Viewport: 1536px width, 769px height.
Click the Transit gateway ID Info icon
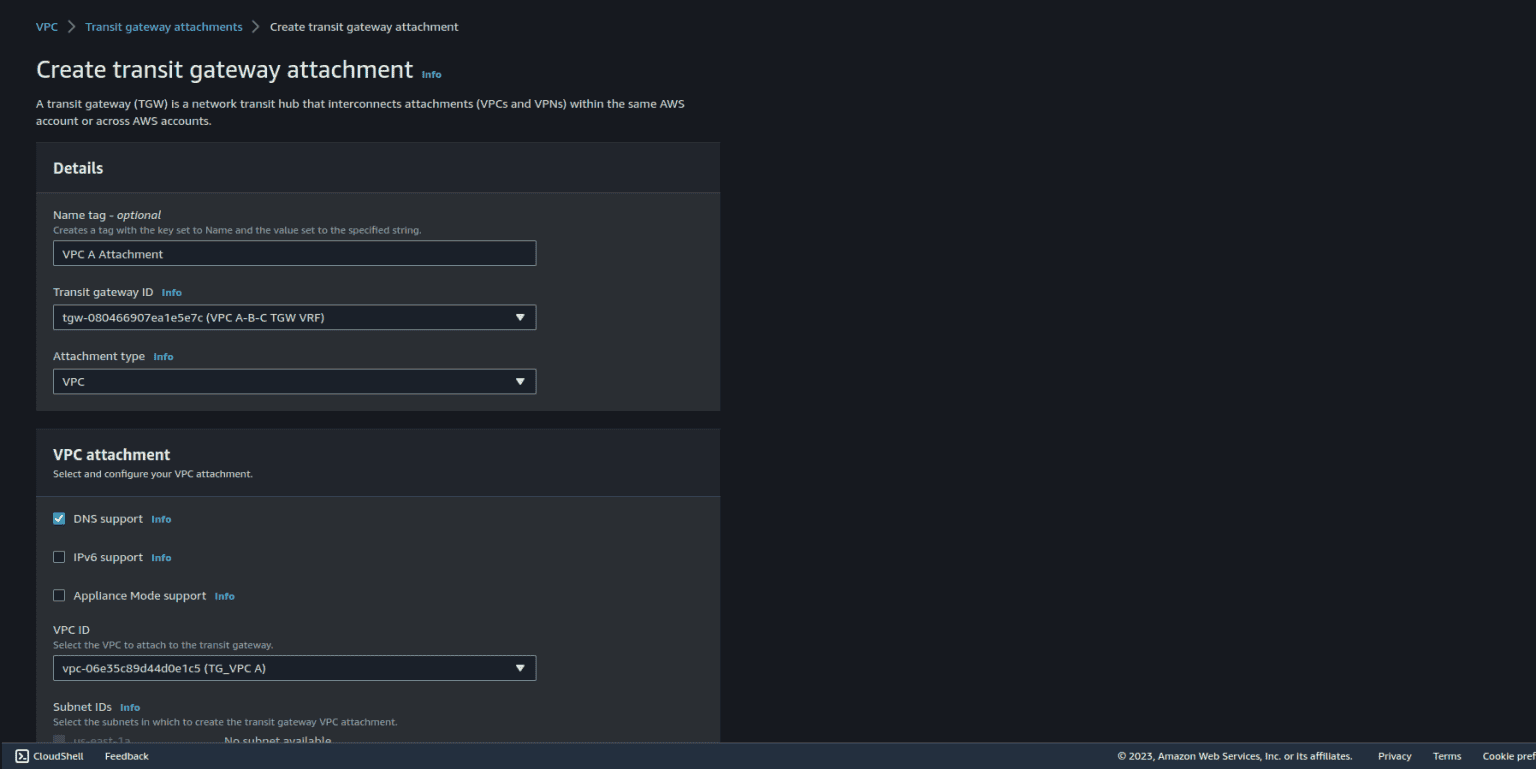tap(171, 292)
